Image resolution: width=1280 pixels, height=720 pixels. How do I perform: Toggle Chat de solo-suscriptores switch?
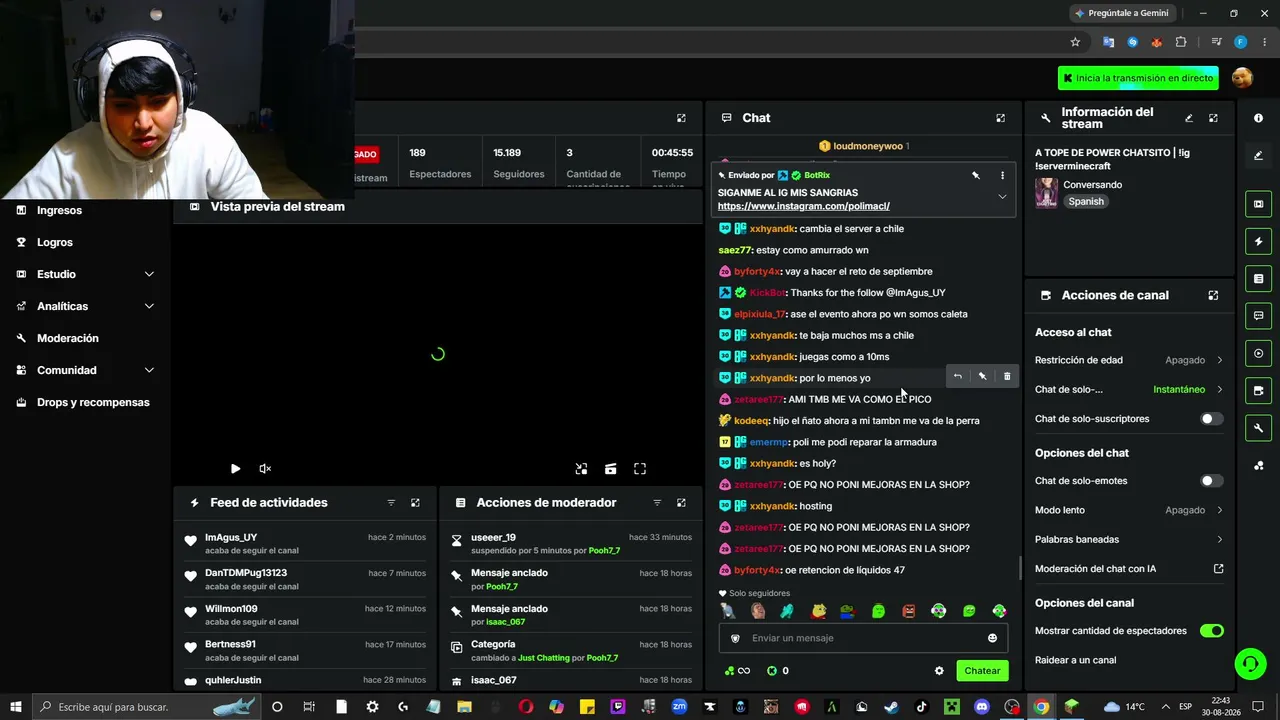pyautogui.click(x=1211, y=419)
